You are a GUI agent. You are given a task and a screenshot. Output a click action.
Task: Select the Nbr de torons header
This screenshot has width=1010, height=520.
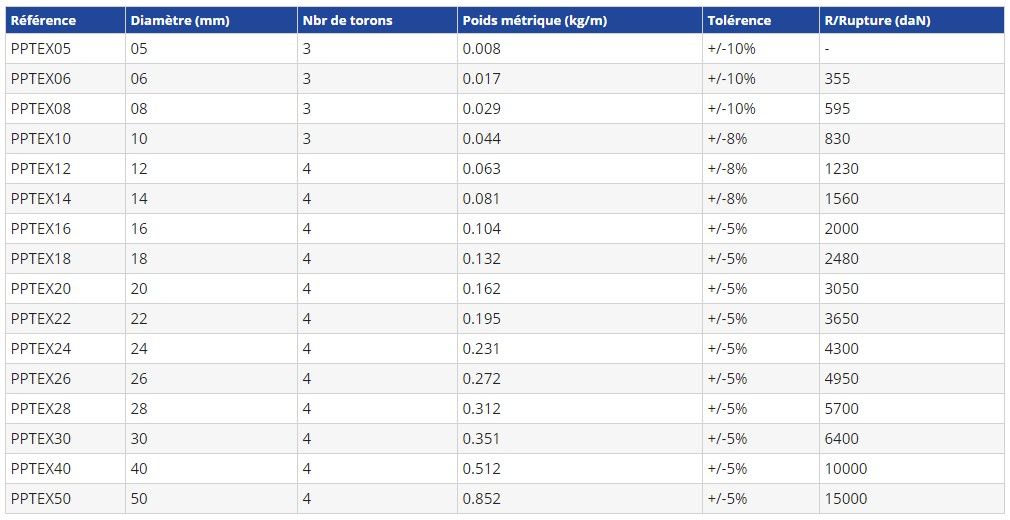(x=347, y=20)
